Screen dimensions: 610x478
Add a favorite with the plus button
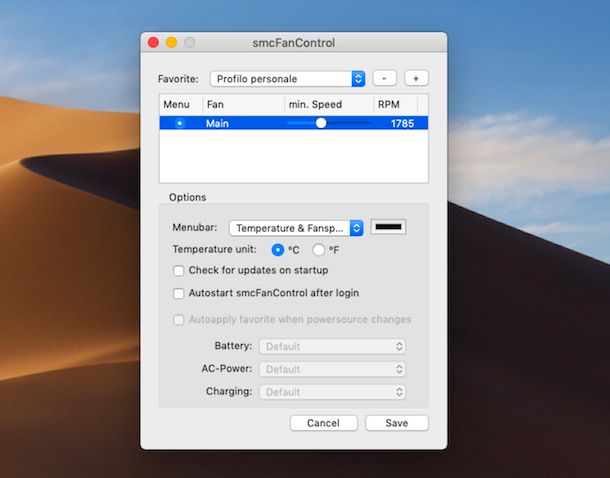(416, 79)
